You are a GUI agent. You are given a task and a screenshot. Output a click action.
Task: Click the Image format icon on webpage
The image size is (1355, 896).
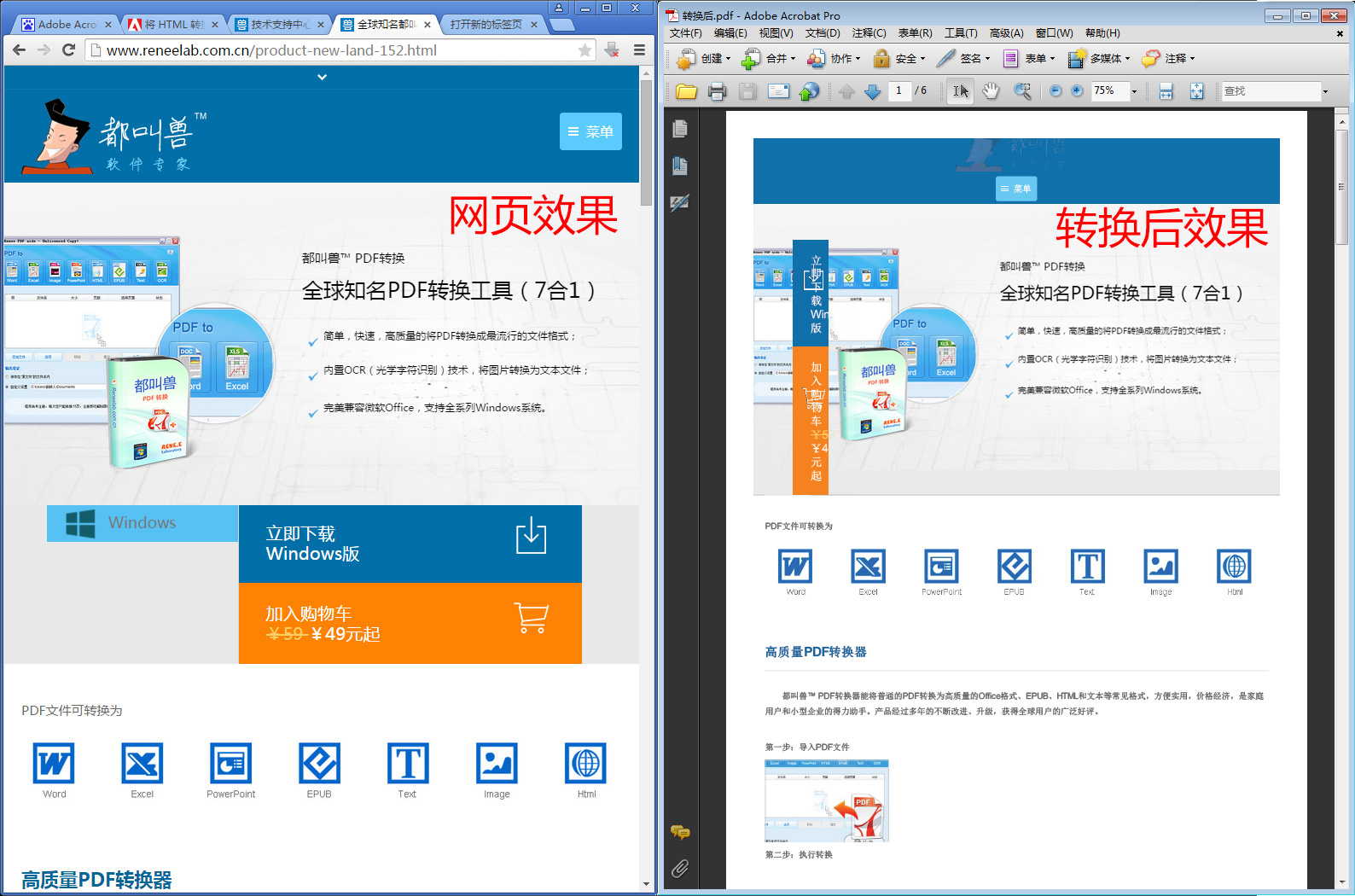(x=497, y=763)
